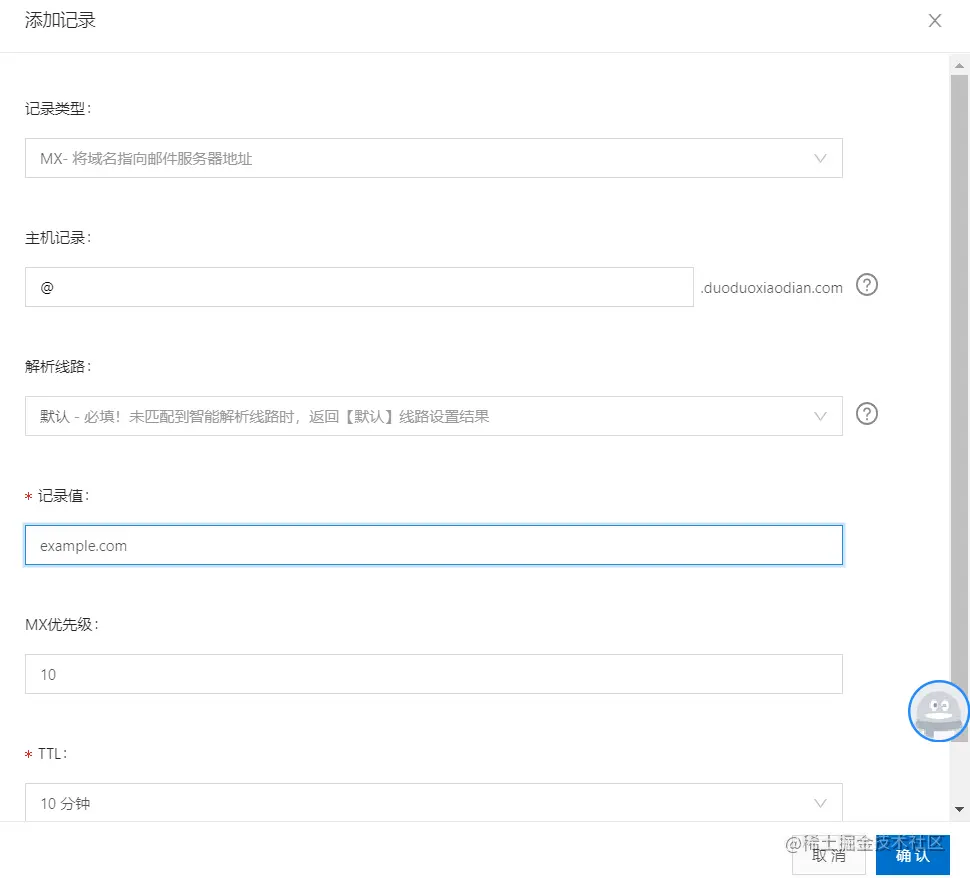
Task: Open the 记录类型 MX dropdown
Action: click(x=434, y=158)
